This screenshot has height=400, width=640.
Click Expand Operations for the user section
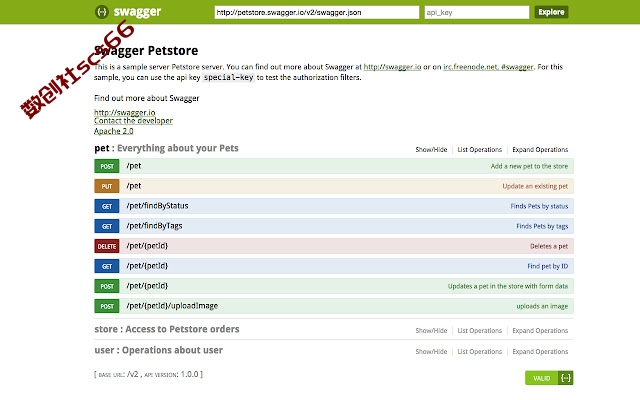pos(540,351)
